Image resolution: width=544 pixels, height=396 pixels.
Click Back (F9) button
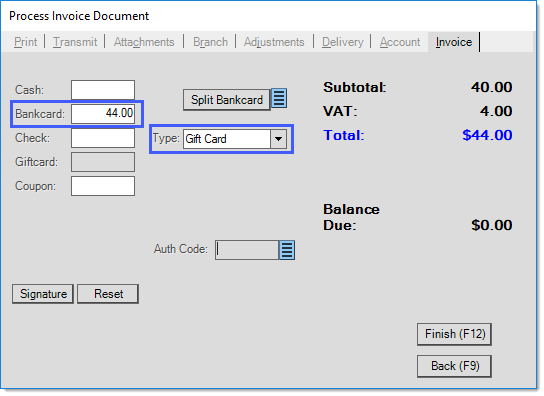[x=454, y=366]
